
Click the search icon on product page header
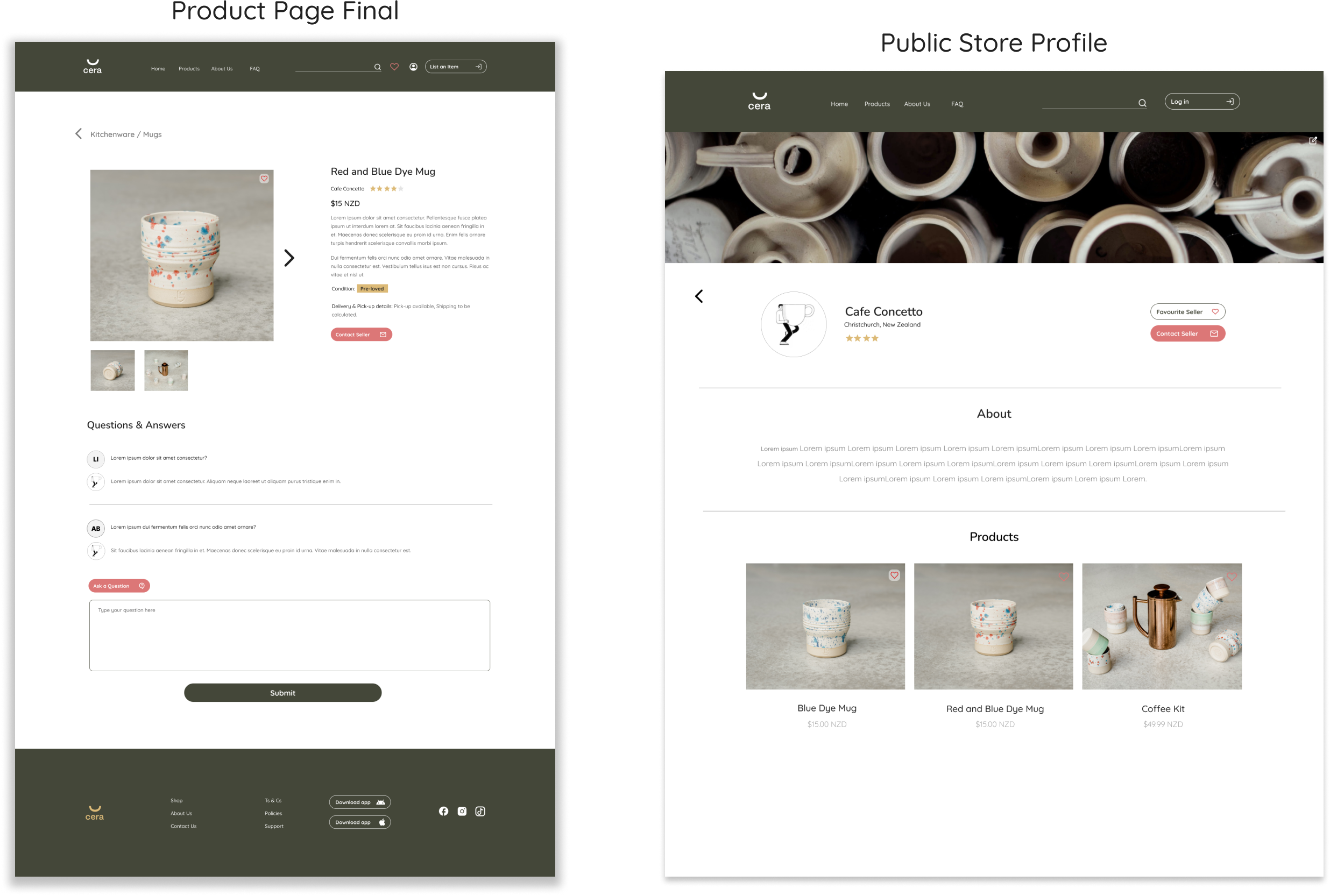pyautogui.click(x=377, y=67)
